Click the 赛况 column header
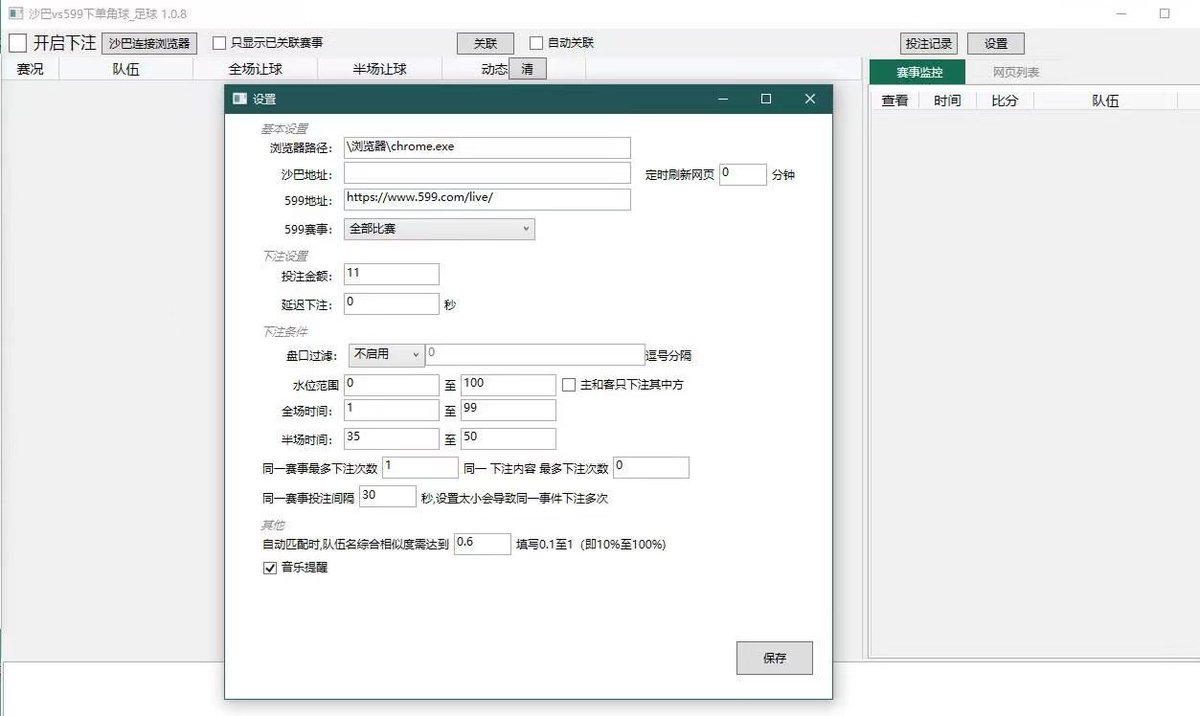The width and height of the screenshot is (1200, 716). pos(30,69)
